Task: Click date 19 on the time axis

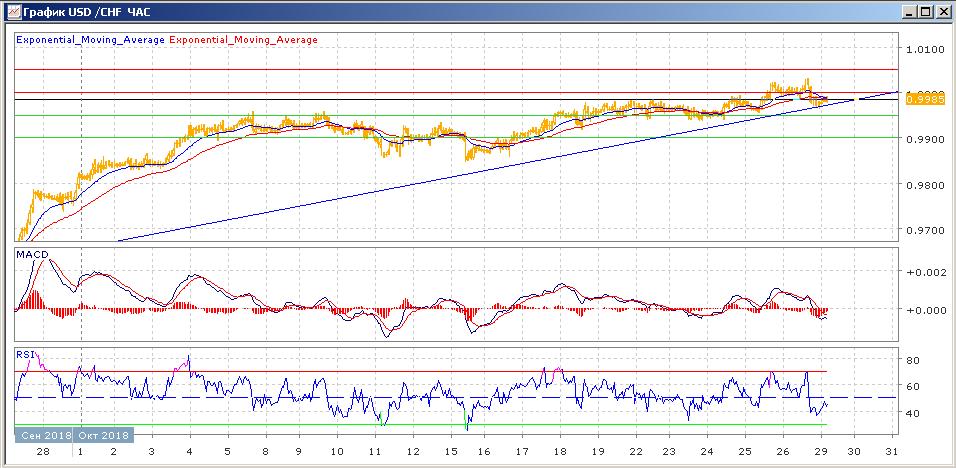Action: 598,452
